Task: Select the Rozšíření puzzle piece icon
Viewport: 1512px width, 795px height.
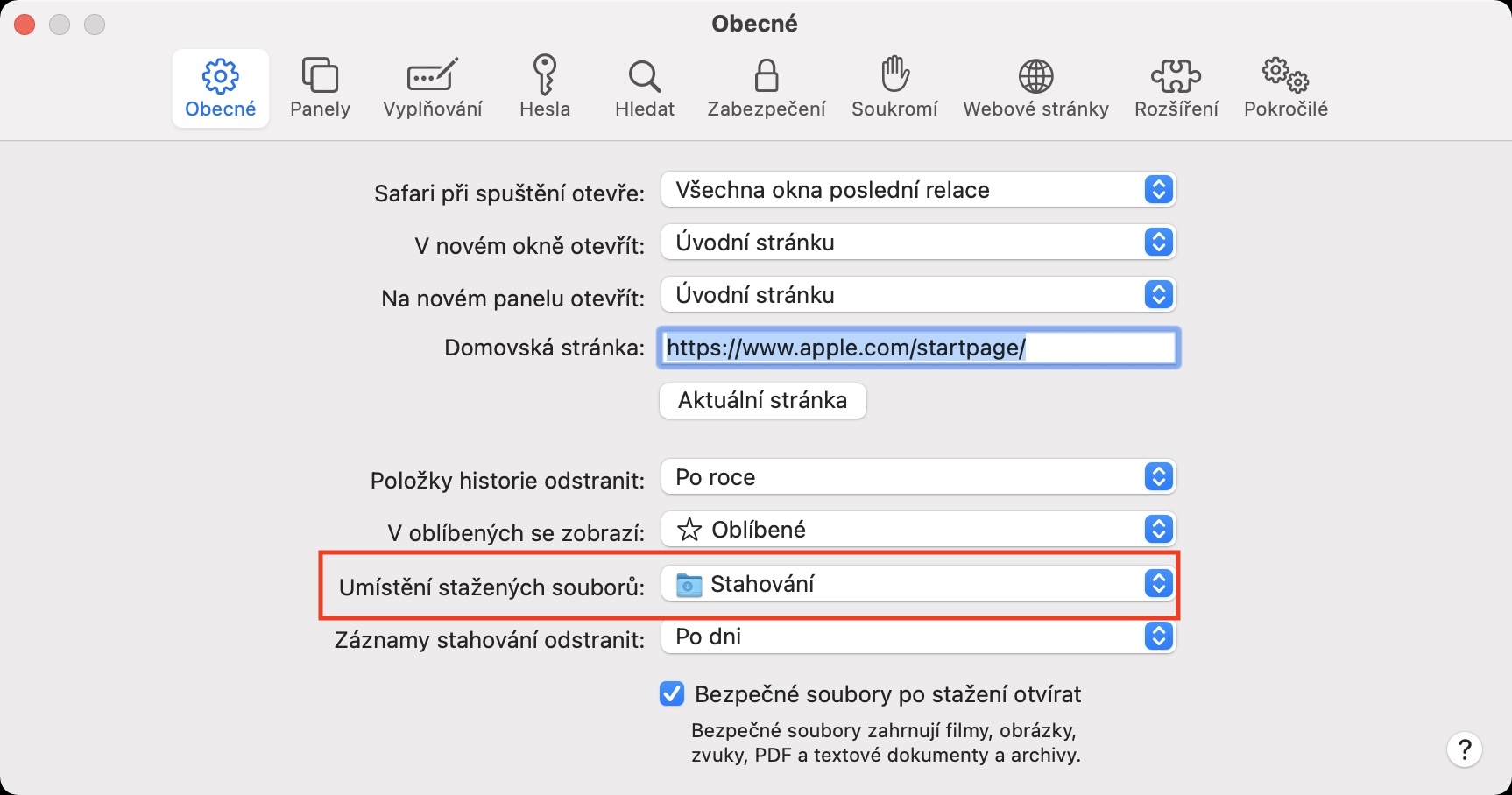Action: (x=1176, y=77)
